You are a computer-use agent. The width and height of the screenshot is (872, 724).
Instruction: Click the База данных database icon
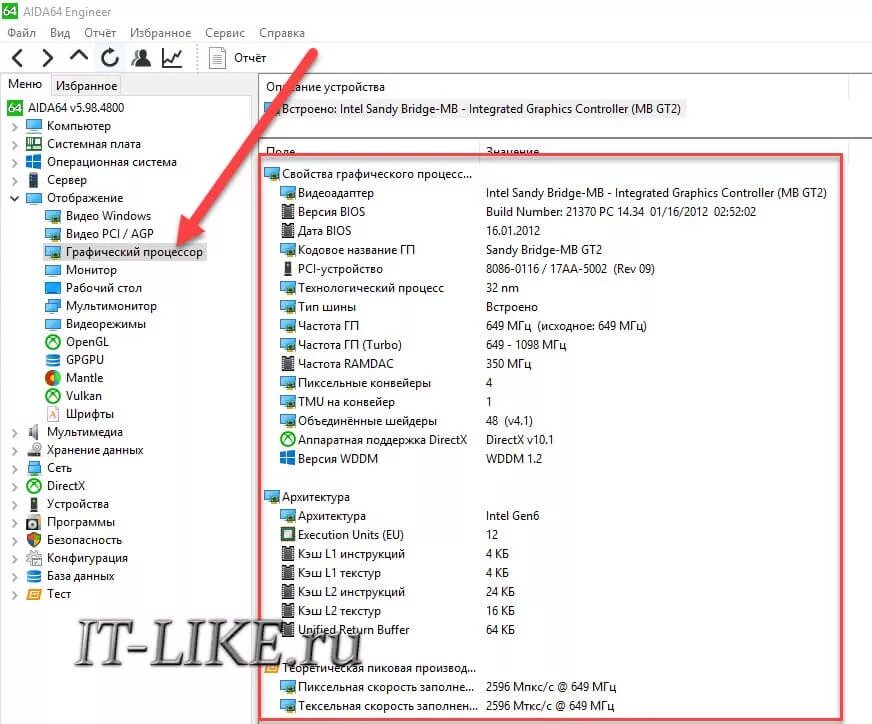(33, 576)
